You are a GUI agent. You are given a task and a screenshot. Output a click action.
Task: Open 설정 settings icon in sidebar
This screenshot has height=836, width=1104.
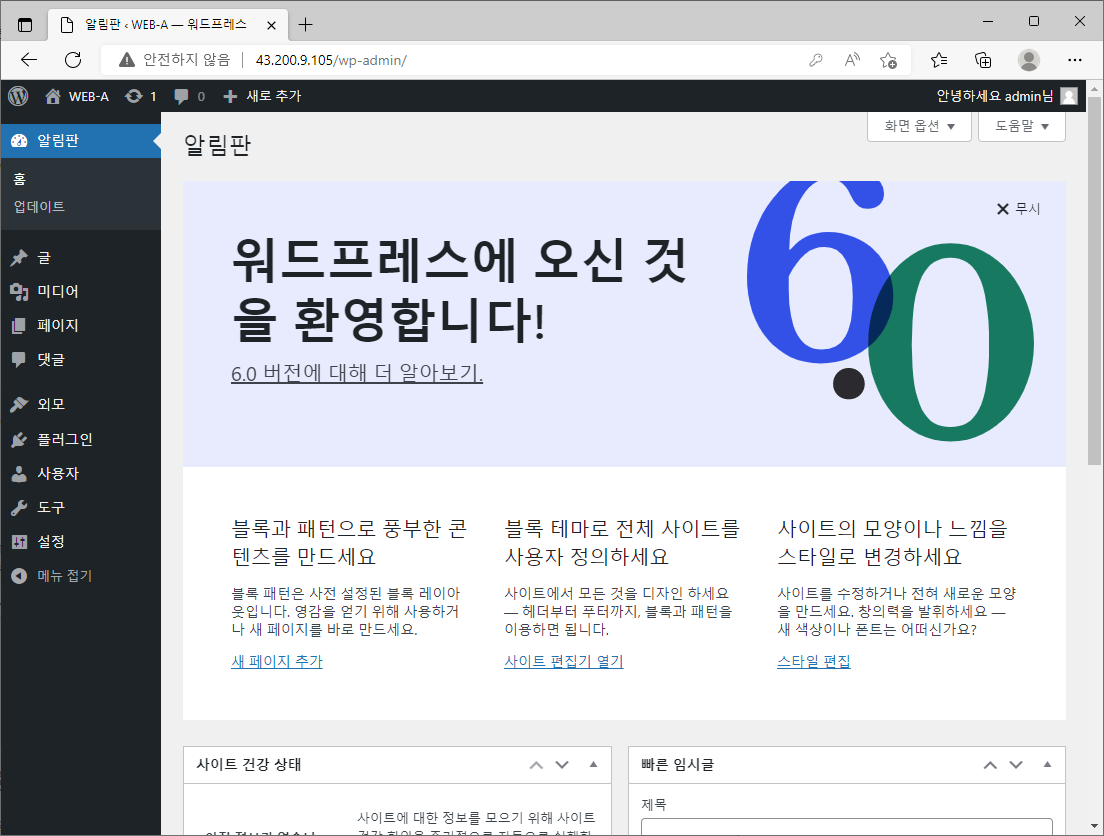19,542
